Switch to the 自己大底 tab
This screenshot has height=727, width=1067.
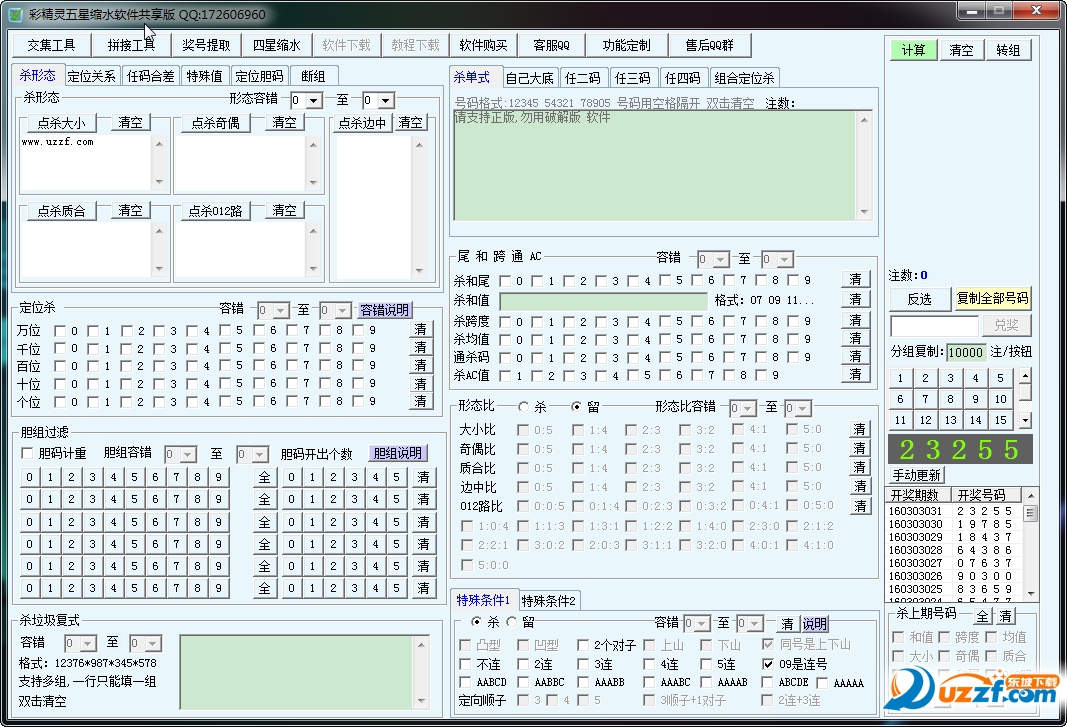tap(529, 78)
